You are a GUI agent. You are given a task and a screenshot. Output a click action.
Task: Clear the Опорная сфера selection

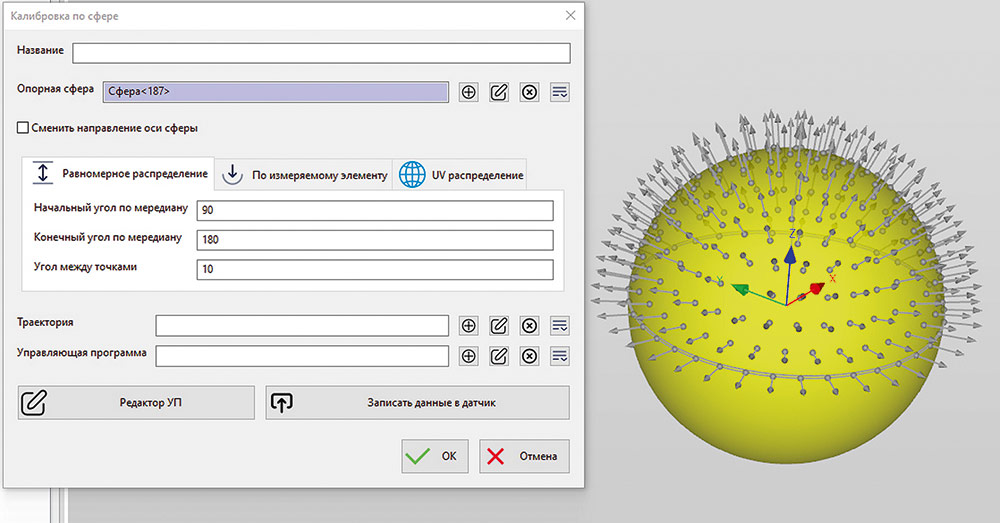click(529, 92)
